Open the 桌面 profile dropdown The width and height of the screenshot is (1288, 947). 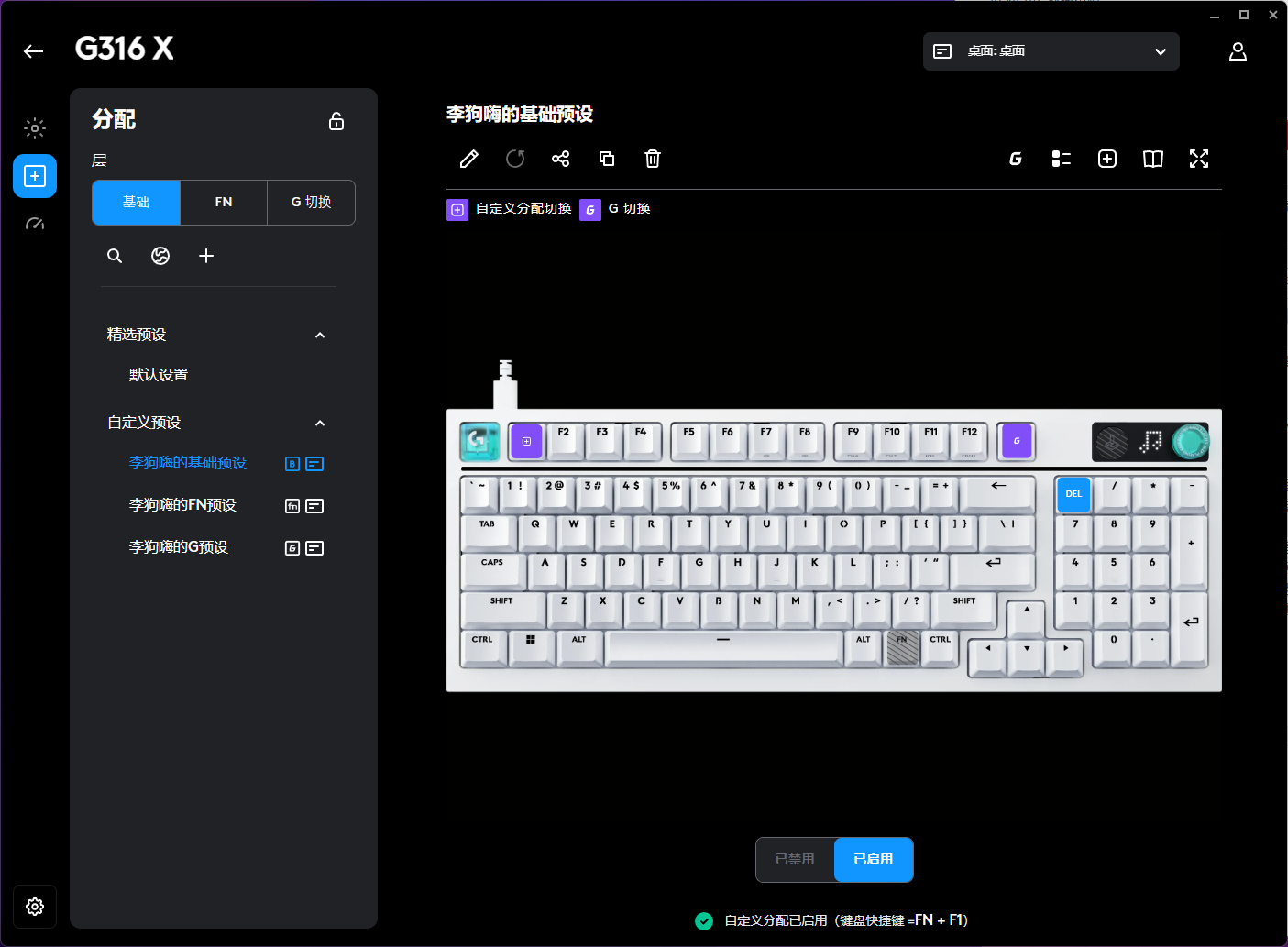click(1051, 51)
